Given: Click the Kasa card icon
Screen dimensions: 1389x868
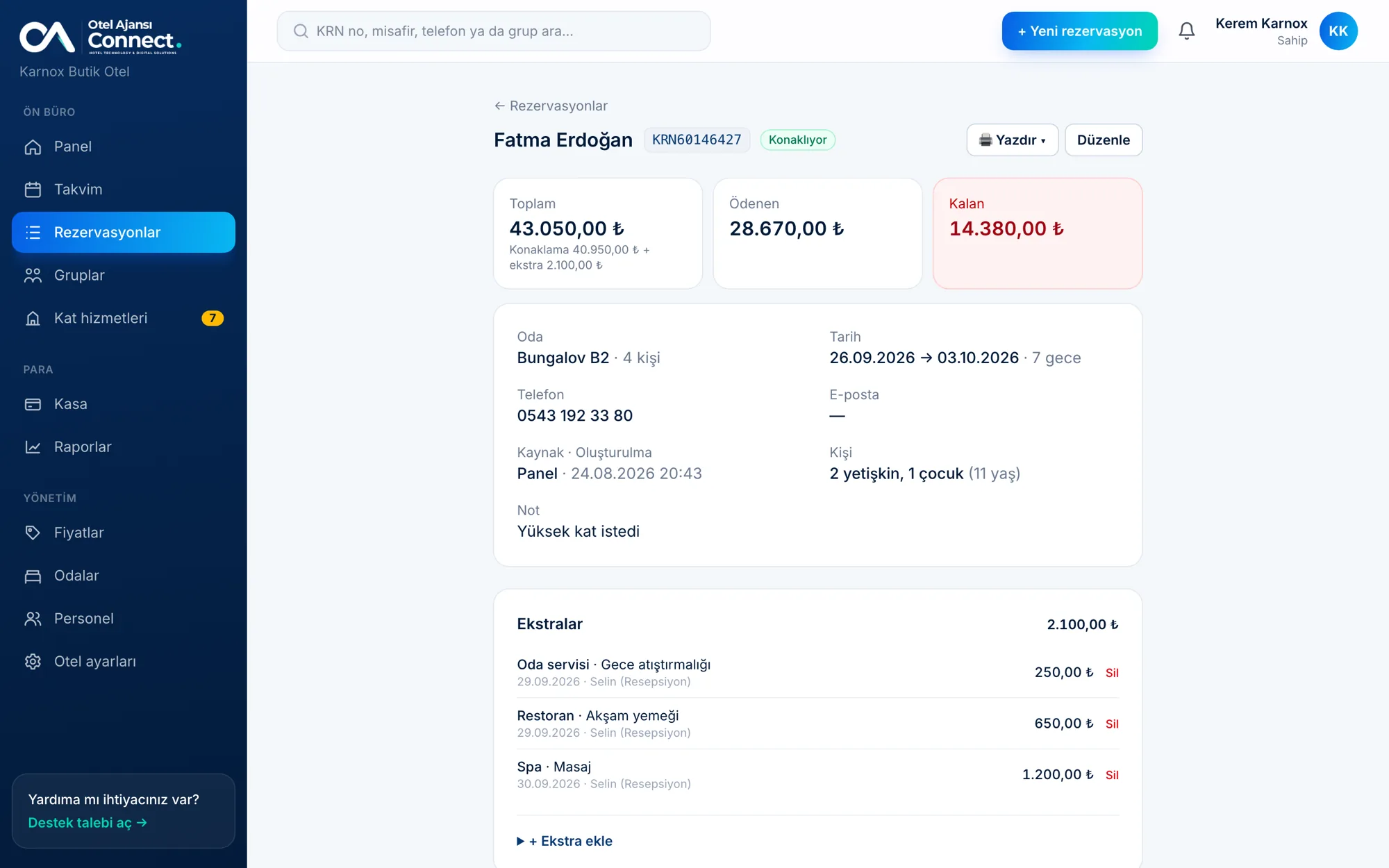Looking at the screenshot, I should click(x=33, y=404).
